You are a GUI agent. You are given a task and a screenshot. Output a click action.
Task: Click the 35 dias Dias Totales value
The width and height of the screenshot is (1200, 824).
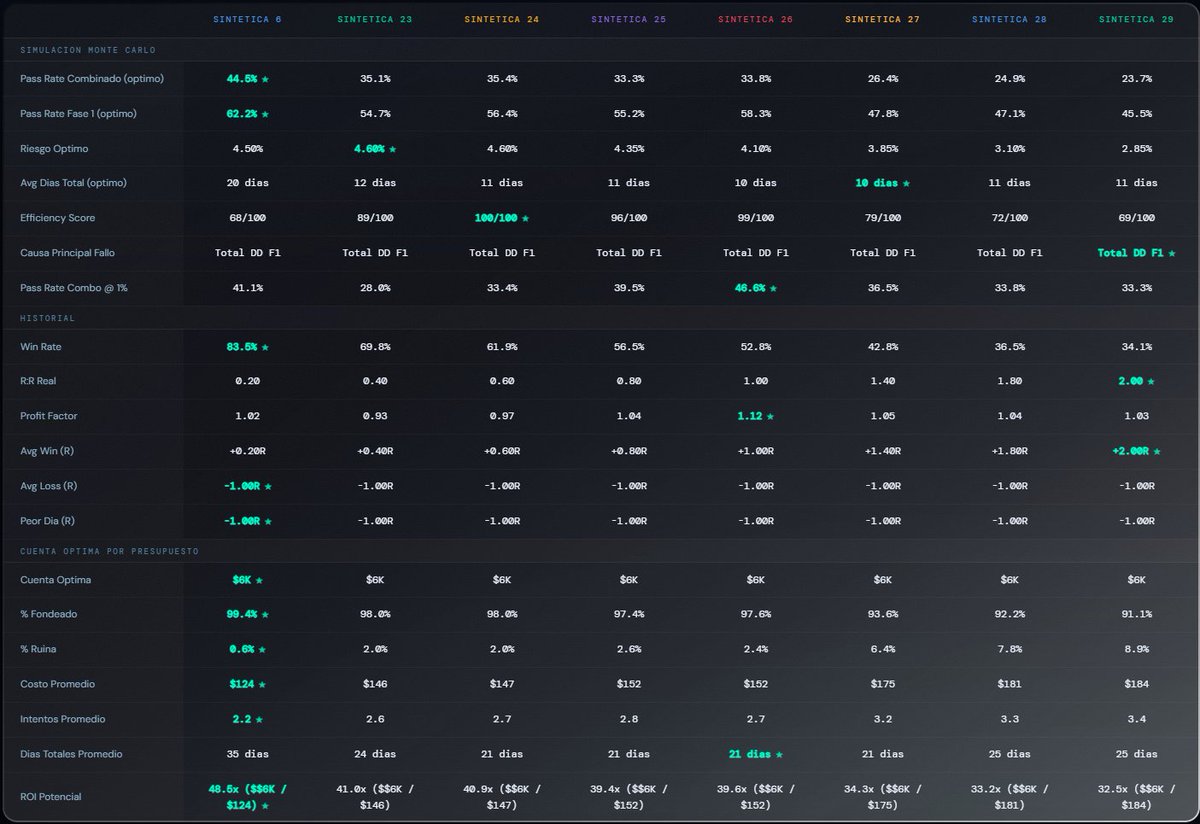tap(248, 754)
